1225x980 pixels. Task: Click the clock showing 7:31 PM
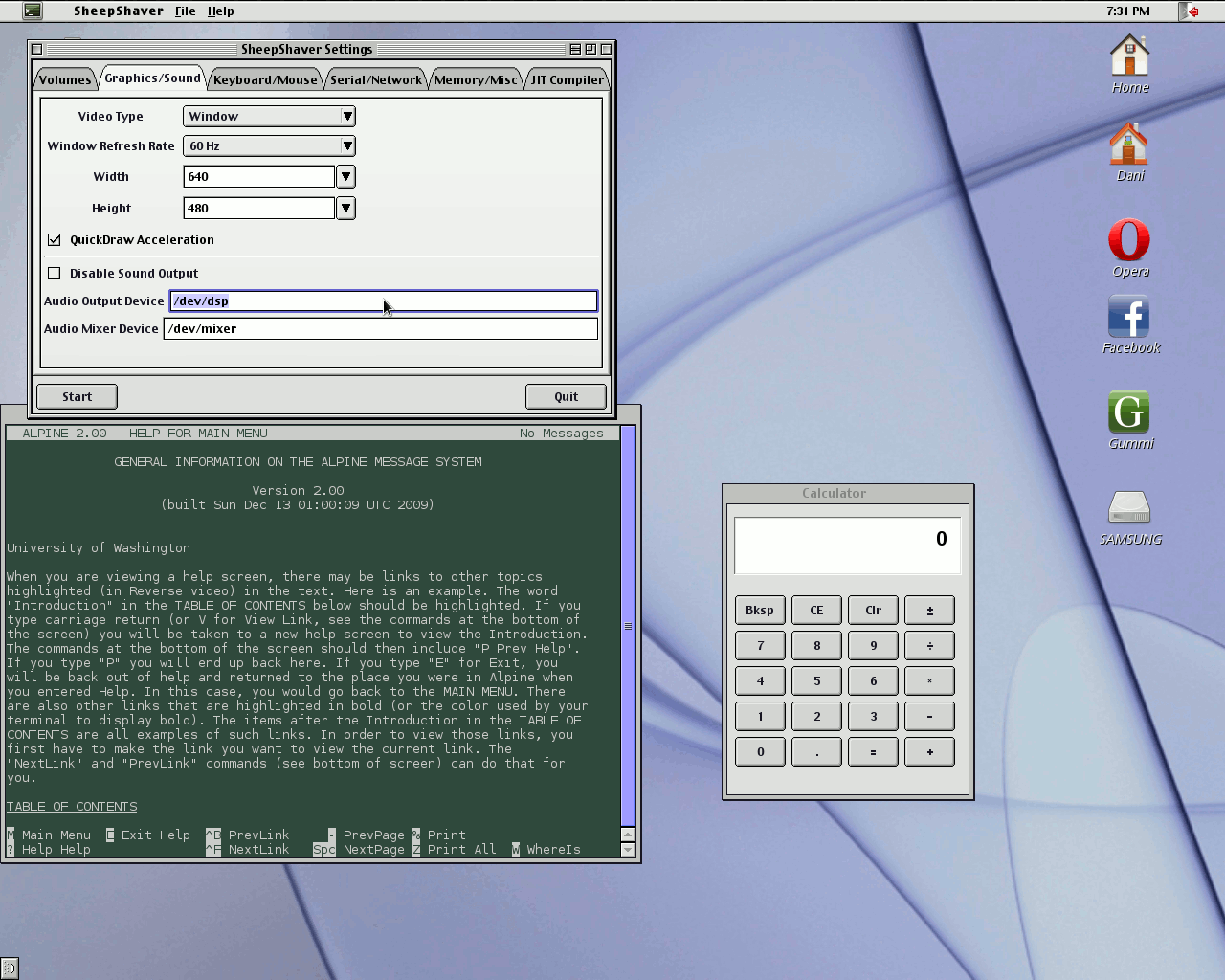coord(1128,11)
